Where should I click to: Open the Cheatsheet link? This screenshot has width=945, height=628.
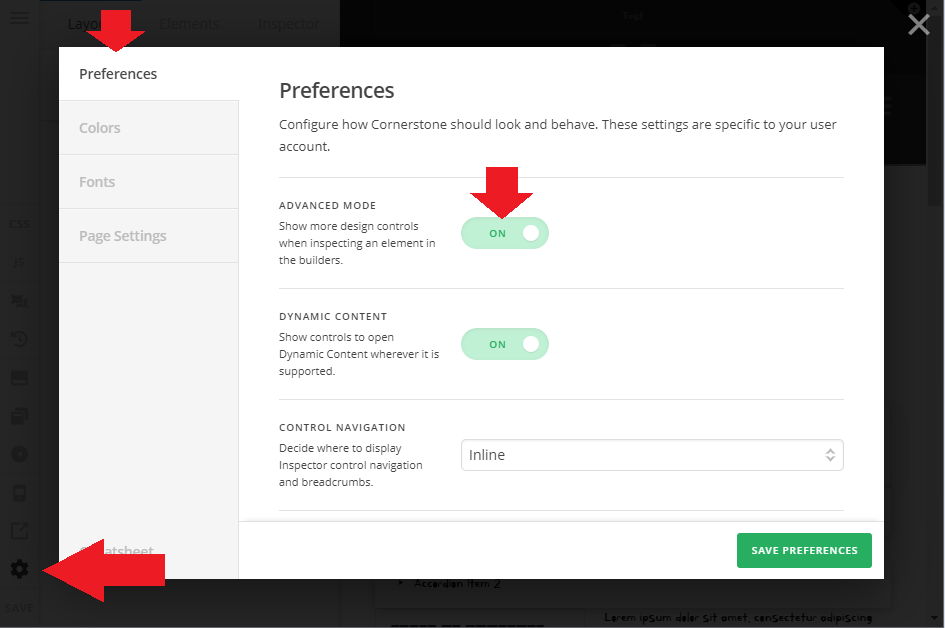point(117,551)
